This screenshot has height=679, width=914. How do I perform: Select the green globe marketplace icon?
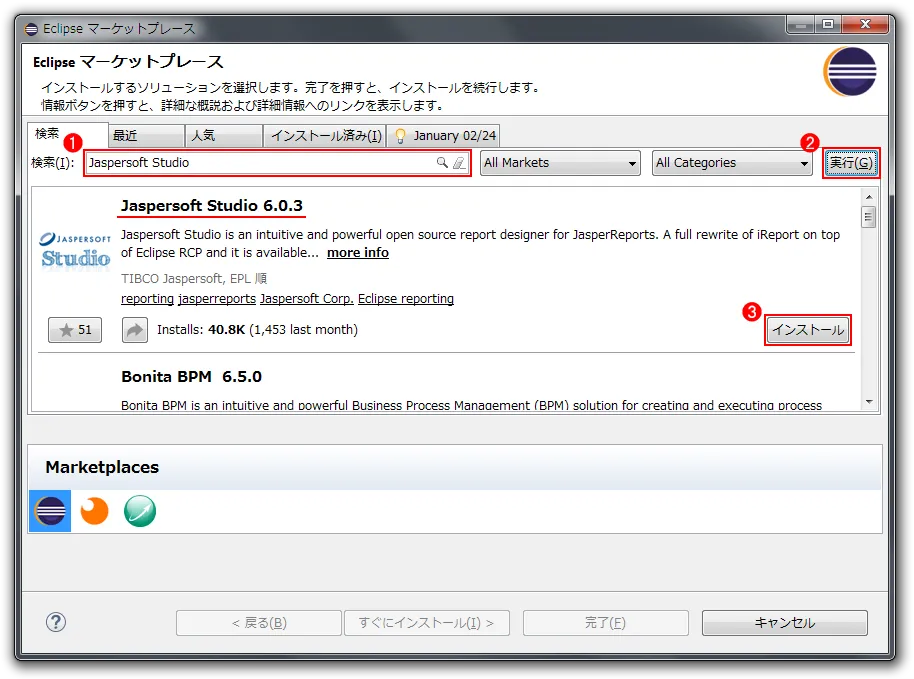(140, 511)
